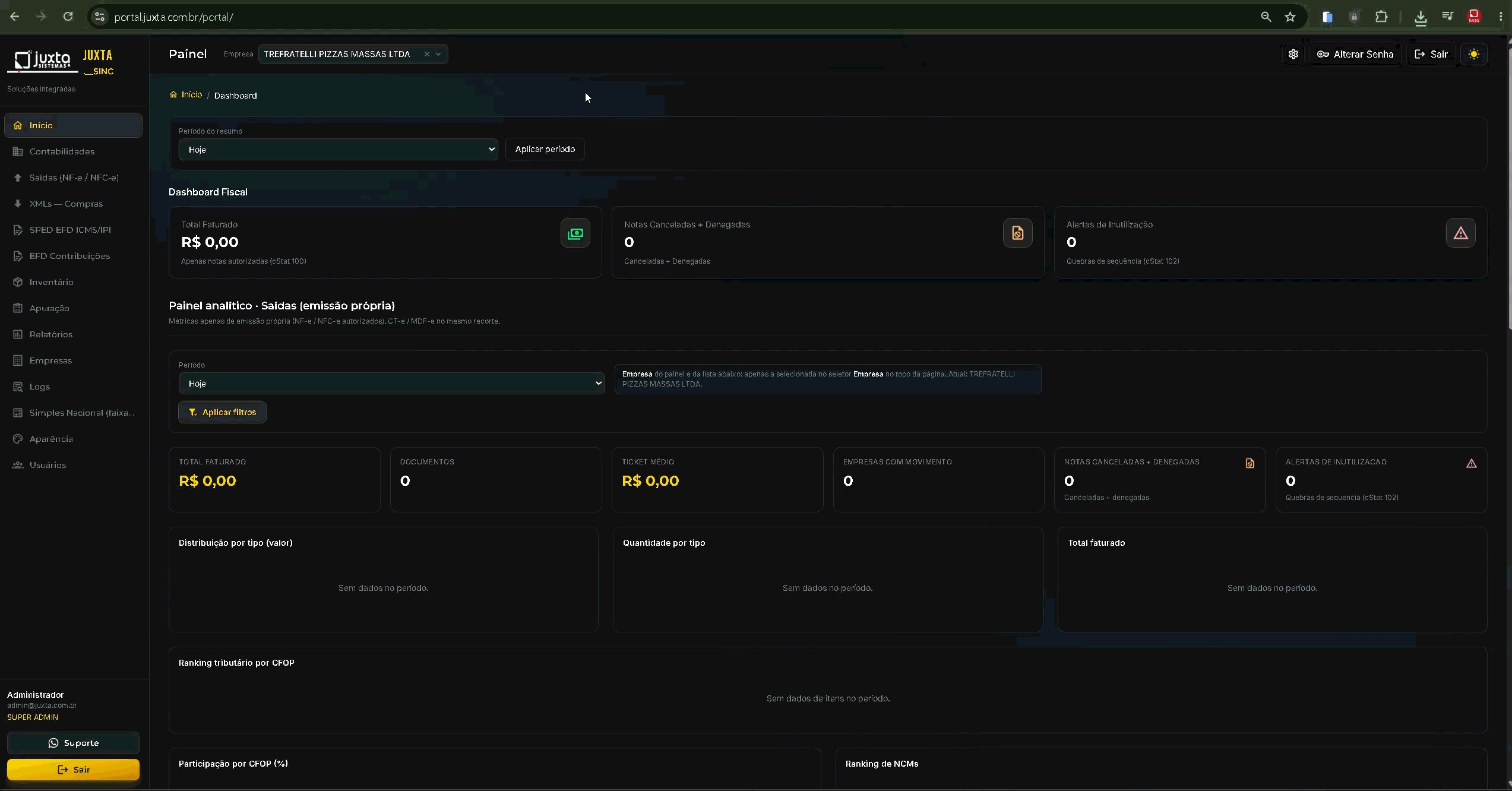Click the Simples Nacional icon in sidebar

(18, 413)
